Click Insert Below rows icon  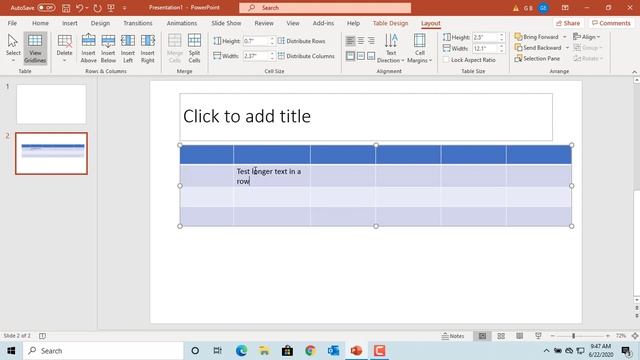pos(108,48)
